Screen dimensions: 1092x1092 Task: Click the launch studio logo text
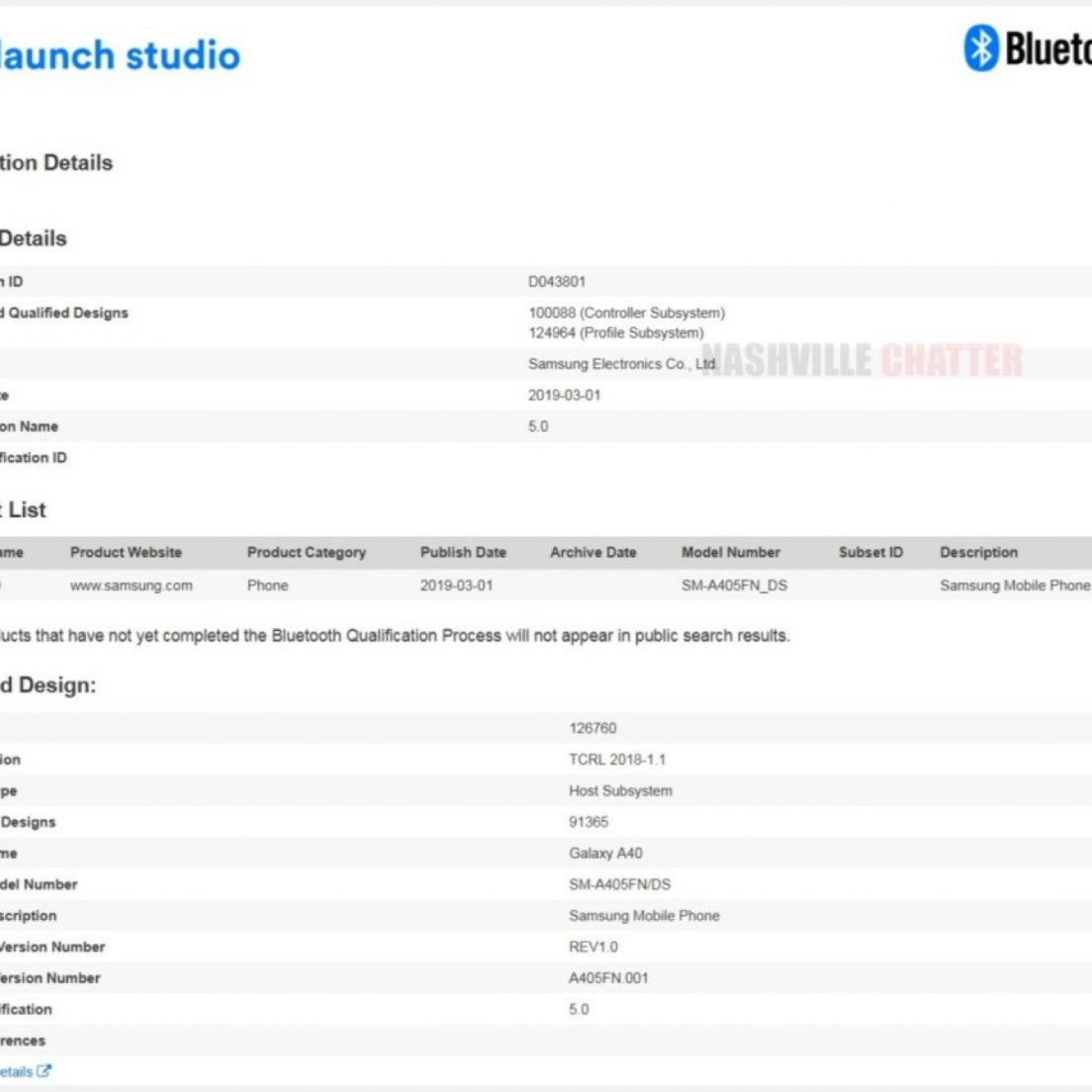[x=119, y=55]
